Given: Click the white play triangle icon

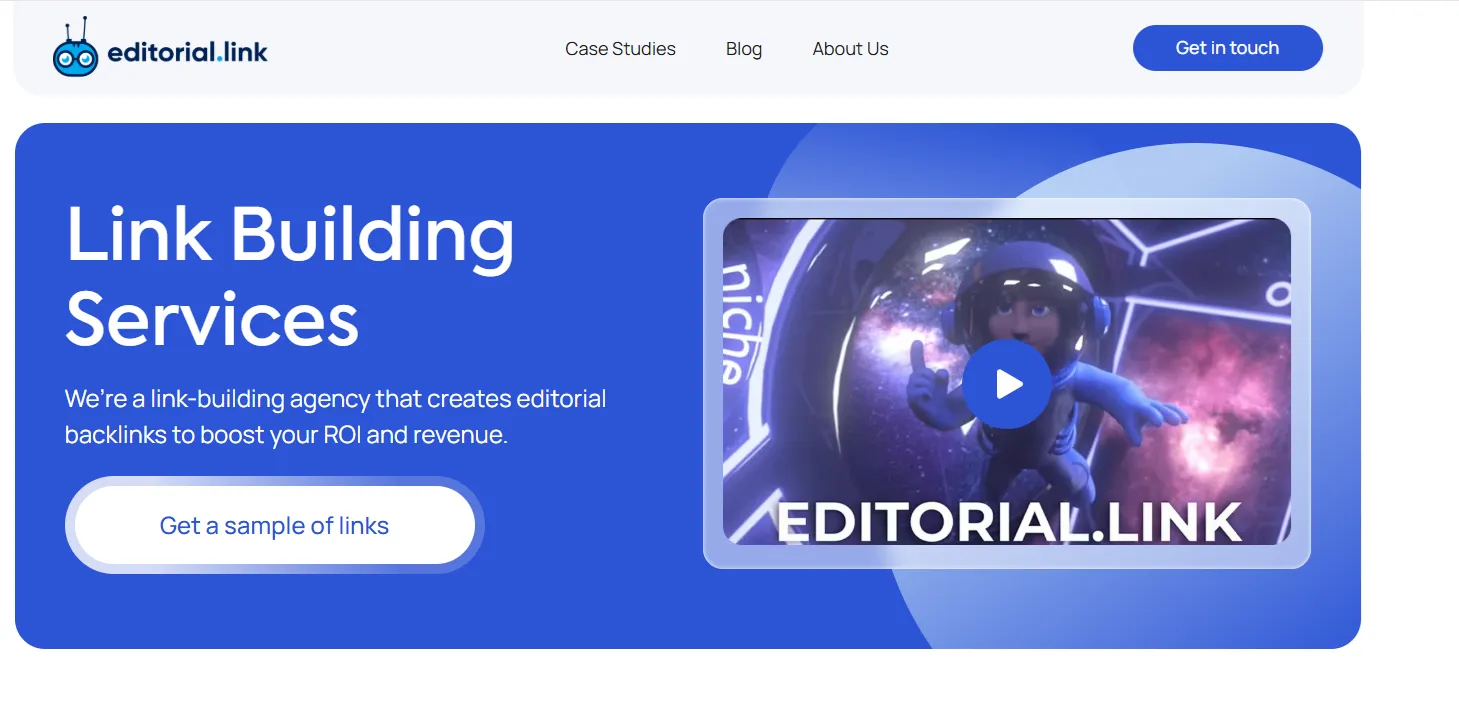Looking at the screenshot, I should pyautogui.click(x=1009, y=384).
